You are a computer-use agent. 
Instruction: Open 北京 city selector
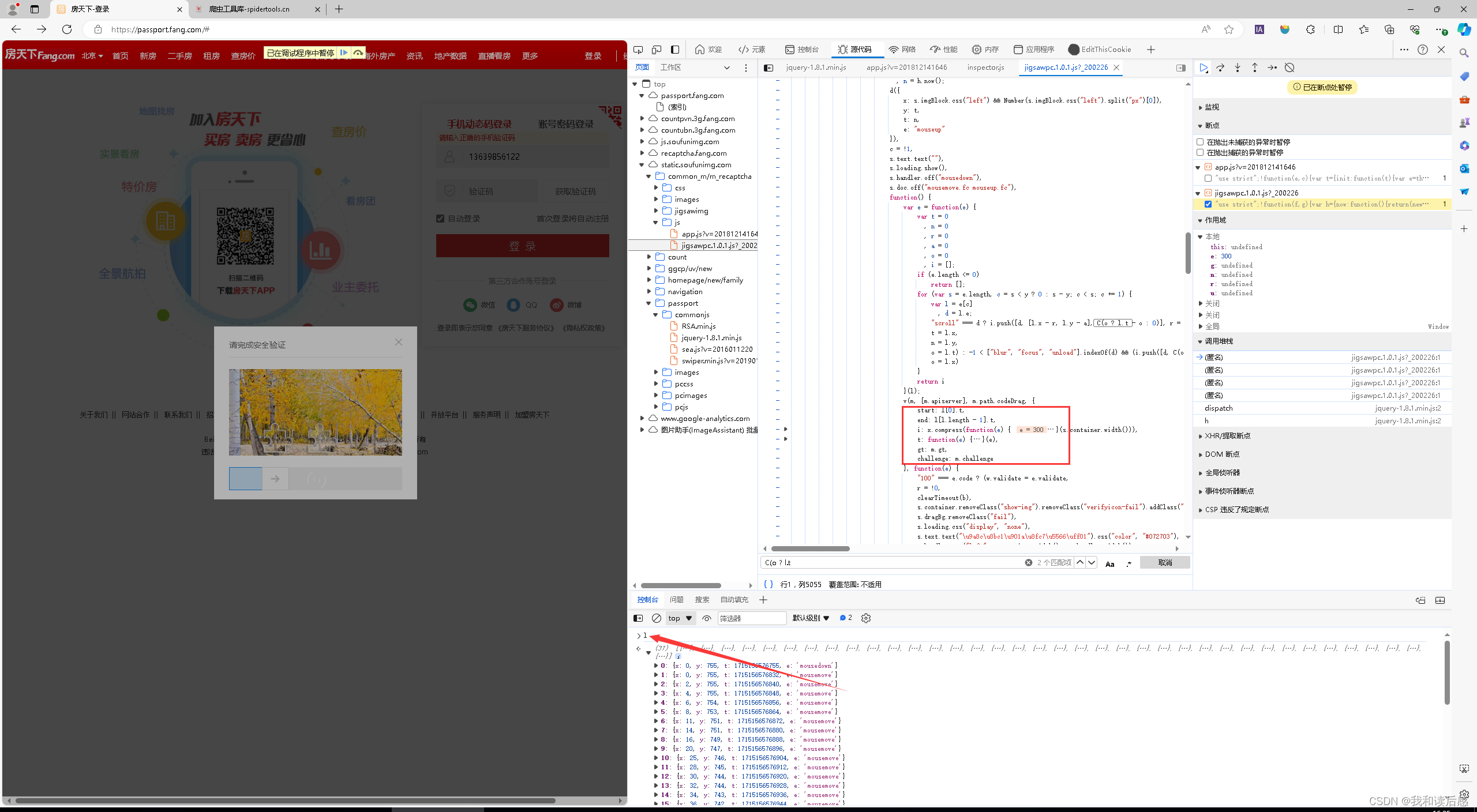92,56
